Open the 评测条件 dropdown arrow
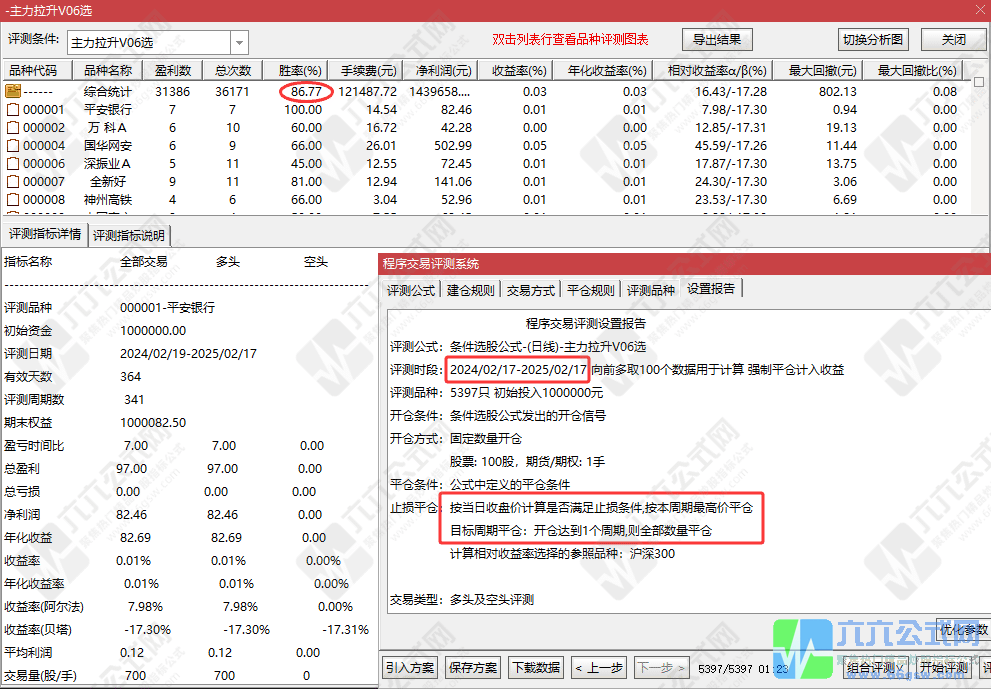The width and height of the screenshot is (991, 689). click(239, 43)
